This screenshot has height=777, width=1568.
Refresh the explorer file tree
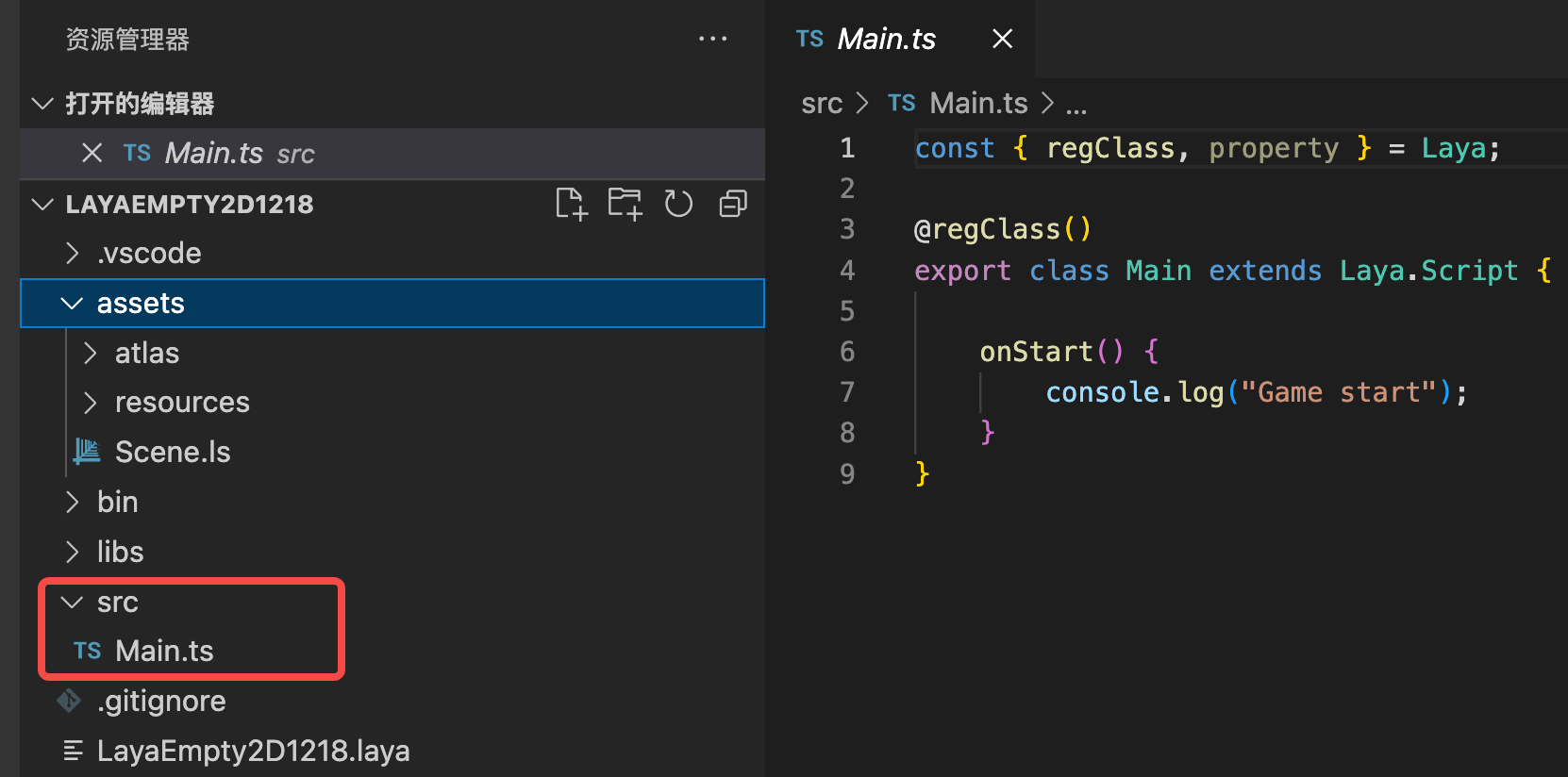pyautogui.click(x=678, y=204)
